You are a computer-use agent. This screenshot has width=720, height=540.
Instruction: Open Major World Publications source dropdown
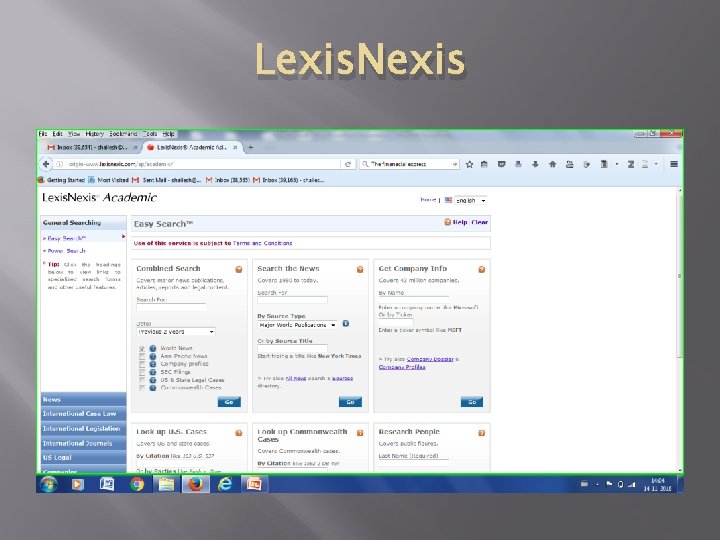[297, 325]
